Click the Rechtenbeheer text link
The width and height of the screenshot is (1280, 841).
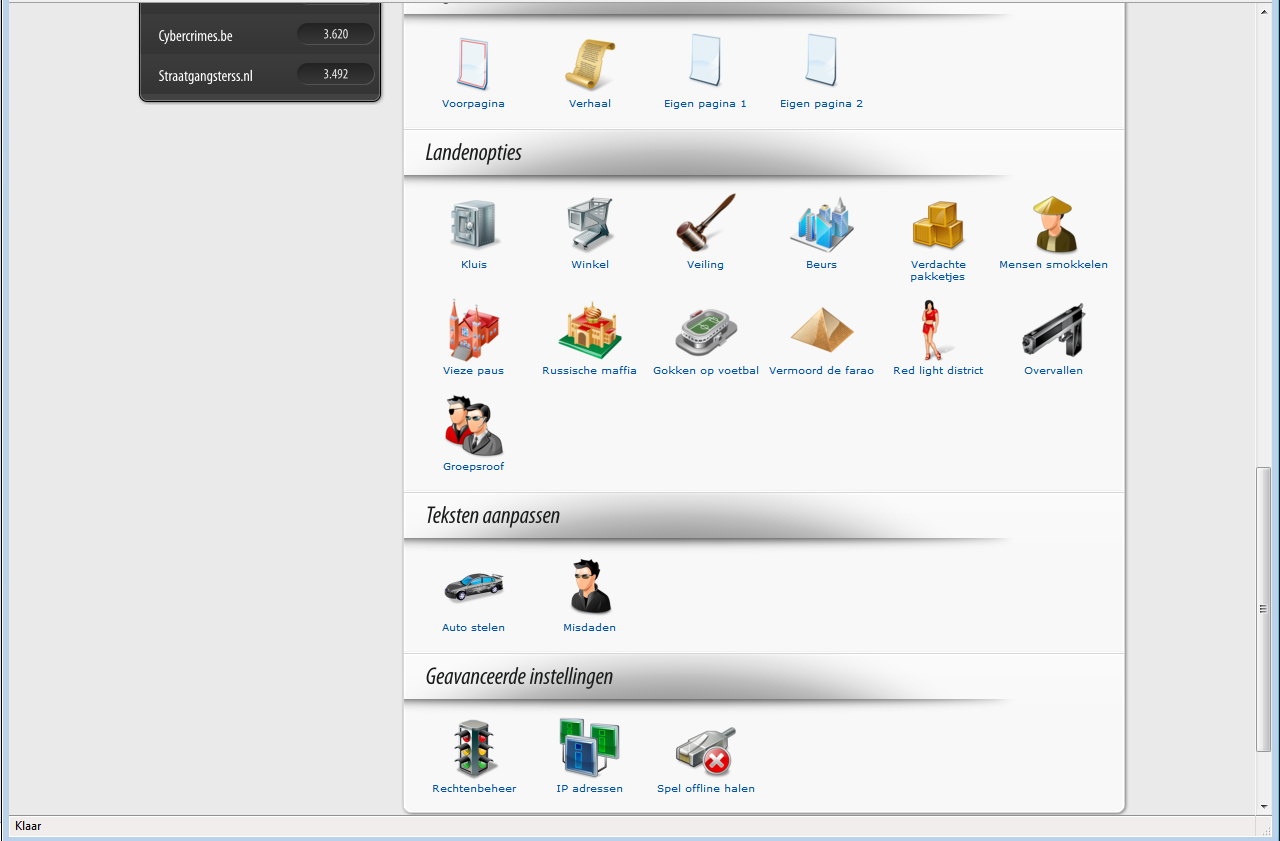coord(474,789)
